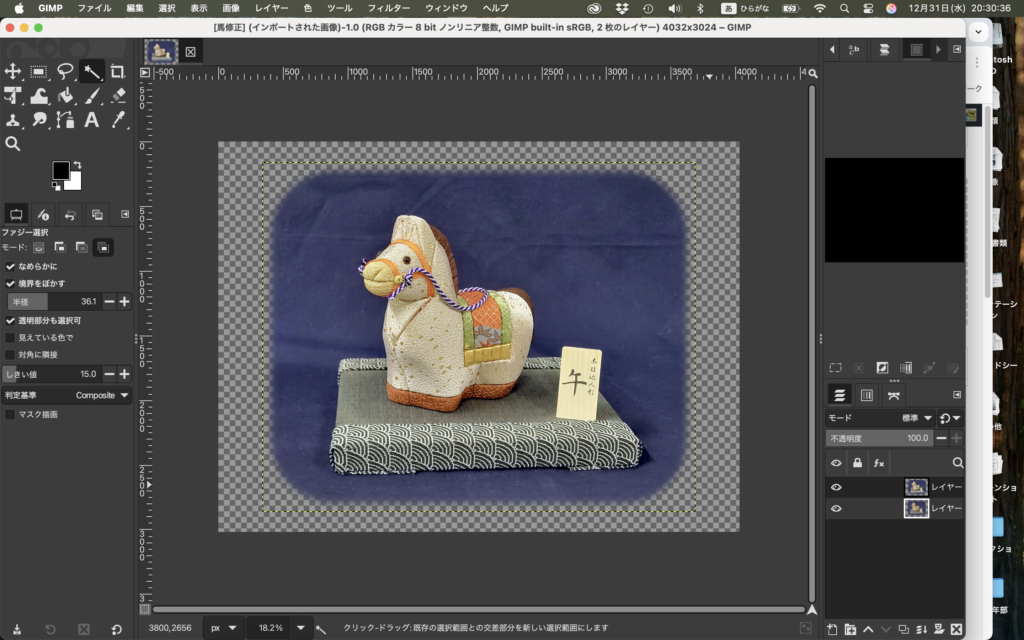Hide the top layer with eye icon
This screenshot has height=640, width=1024.
[x=836, y=487]
